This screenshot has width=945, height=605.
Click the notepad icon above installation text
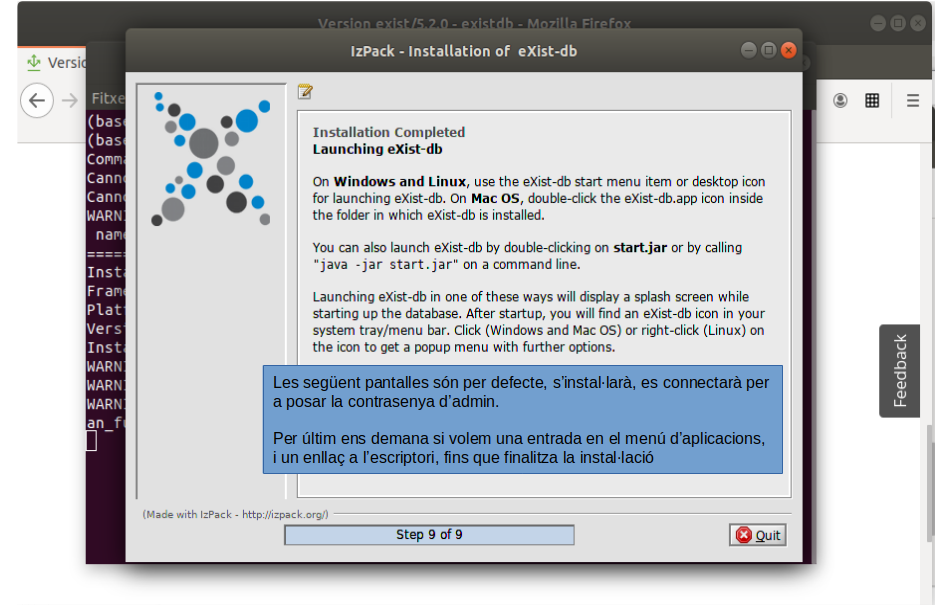[305, 92]
